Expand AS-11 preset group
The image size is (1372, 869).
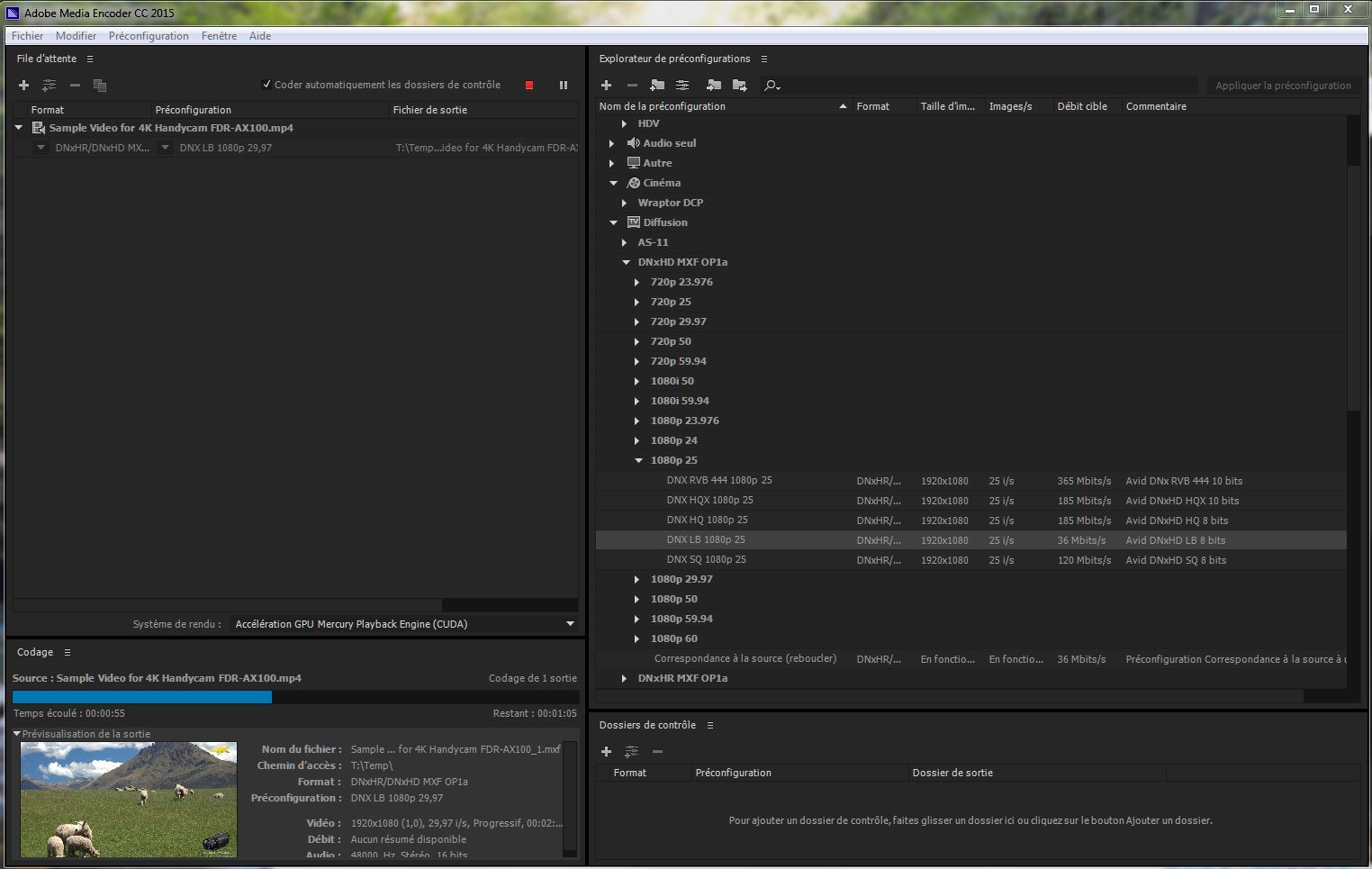click(624, 242)
